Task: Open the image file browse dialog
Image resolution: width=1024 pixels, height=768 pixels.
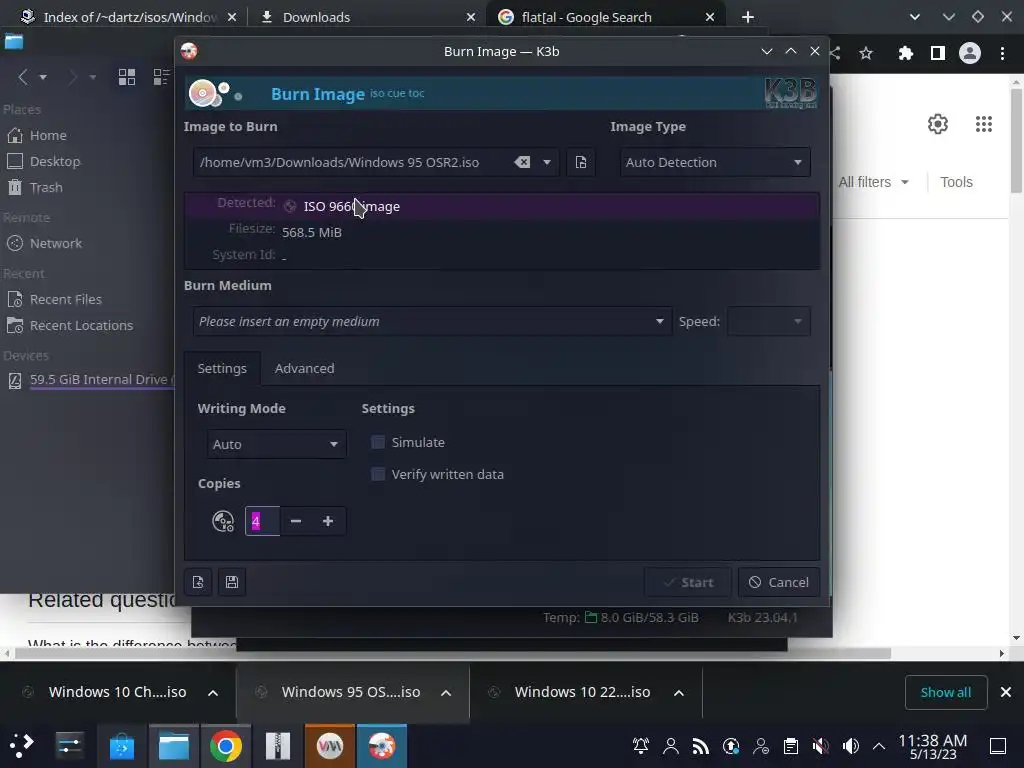Action: [x=581, y=162]
